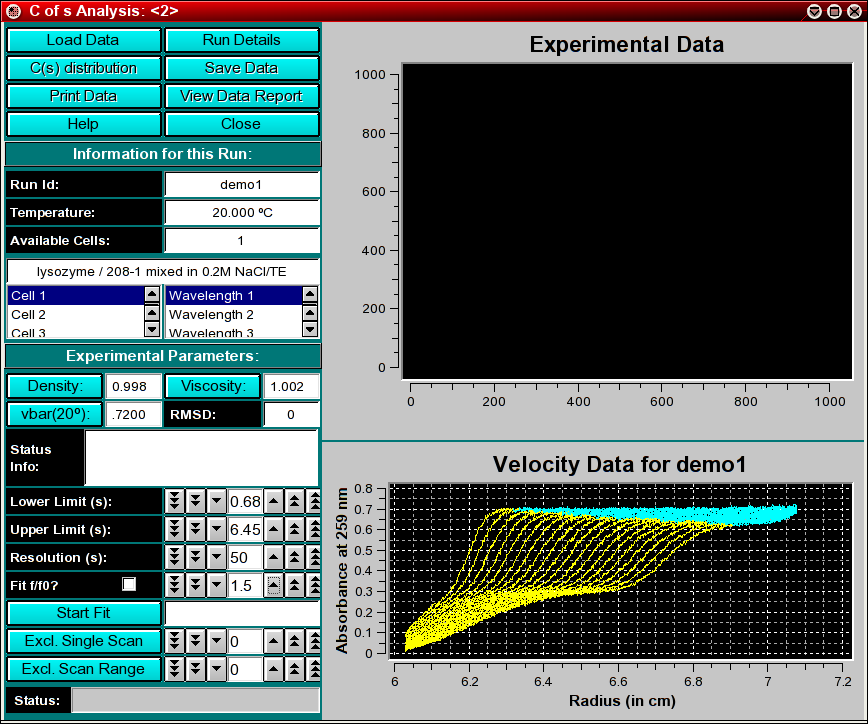
Task: Enable the Fit f/f0 checkbox
Action: pos(129,585)
